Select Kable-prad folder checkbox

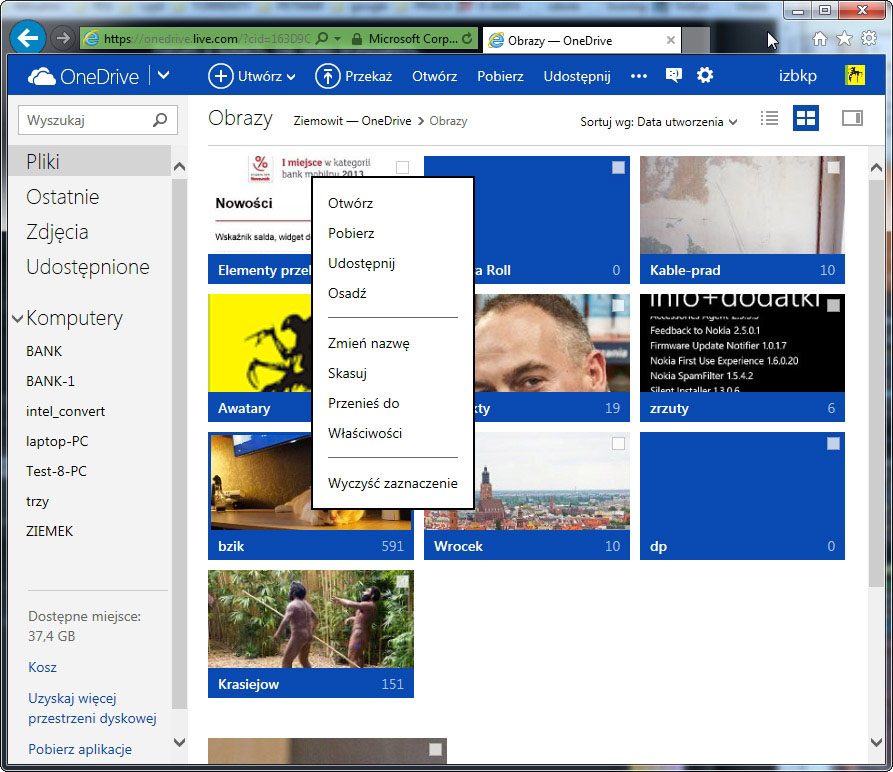834,167
